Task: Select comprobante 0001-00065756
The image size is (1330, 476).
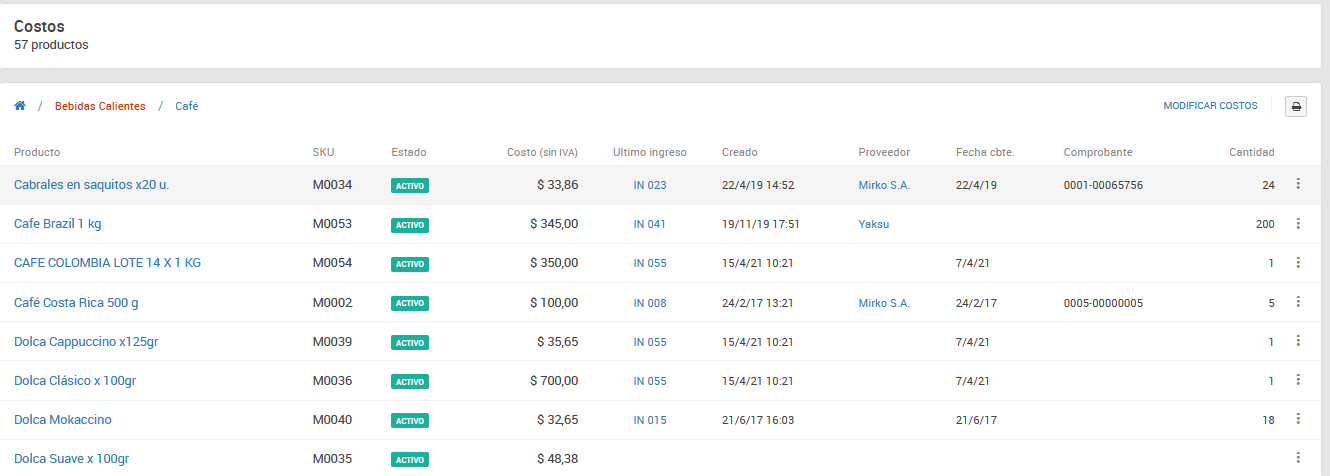Action: (1103, 185)
